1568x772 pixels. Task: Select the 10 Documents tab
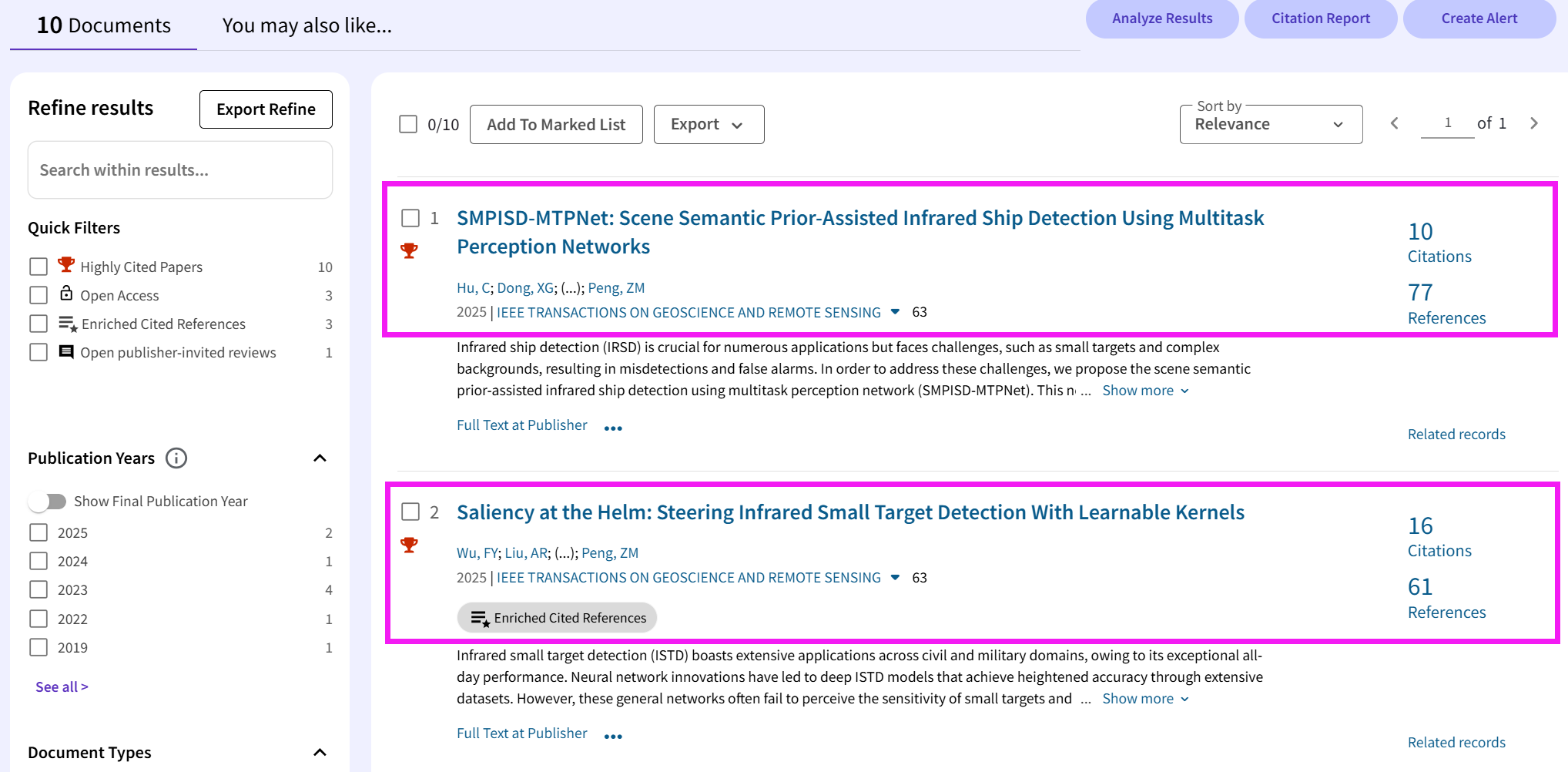(103, 25)
